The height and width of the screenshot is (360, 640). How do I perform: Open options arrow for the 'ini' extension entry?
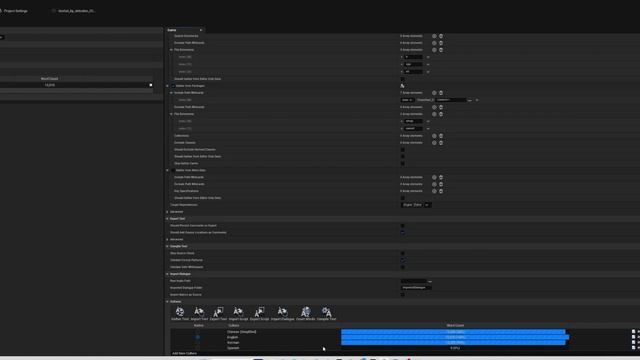click(x=428, y=71)
